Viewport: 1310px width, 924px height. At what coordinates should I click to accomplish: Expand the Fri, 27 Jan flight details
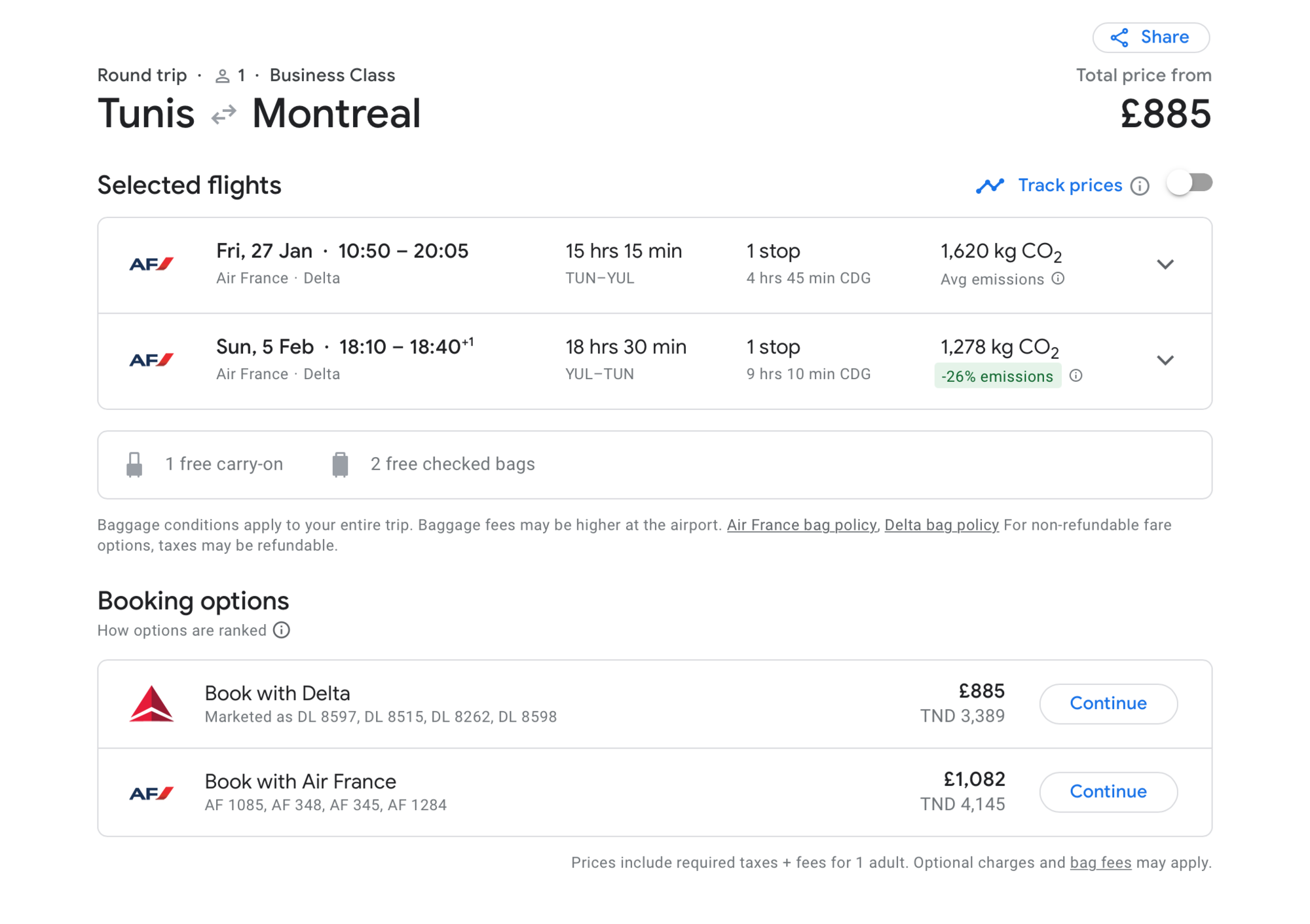[1165, 265]
